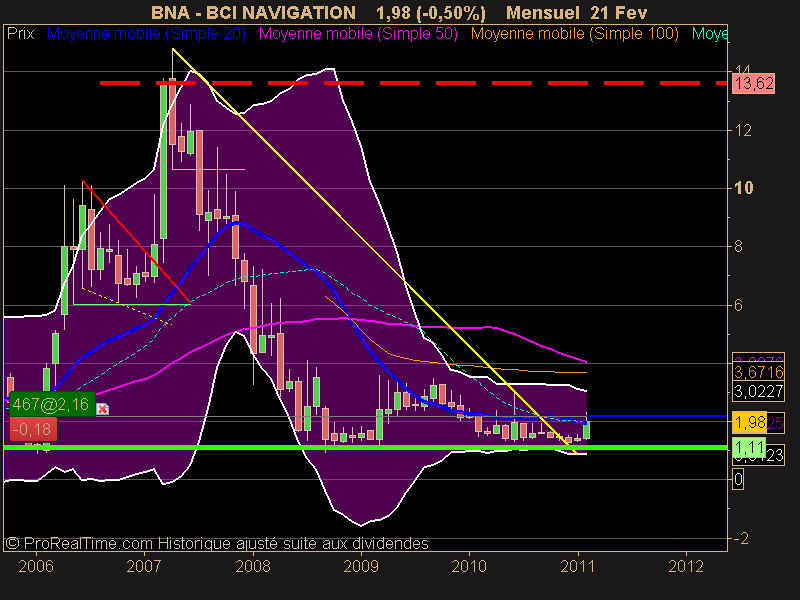800x600 pixels.
Task: Click the 1,98 (-0,50%) quote value
Action: (431, 12)
